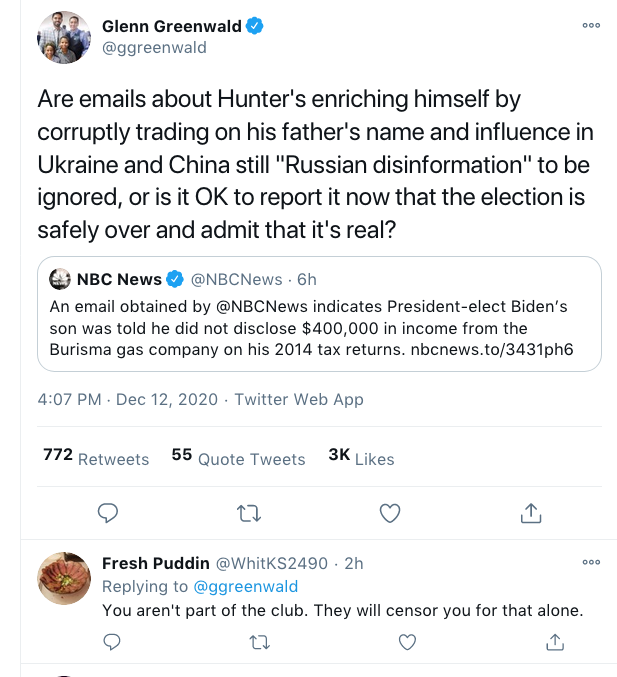Share Glenn Greenwald's main tweet
The image size is (617, 677).
[532, 513]
